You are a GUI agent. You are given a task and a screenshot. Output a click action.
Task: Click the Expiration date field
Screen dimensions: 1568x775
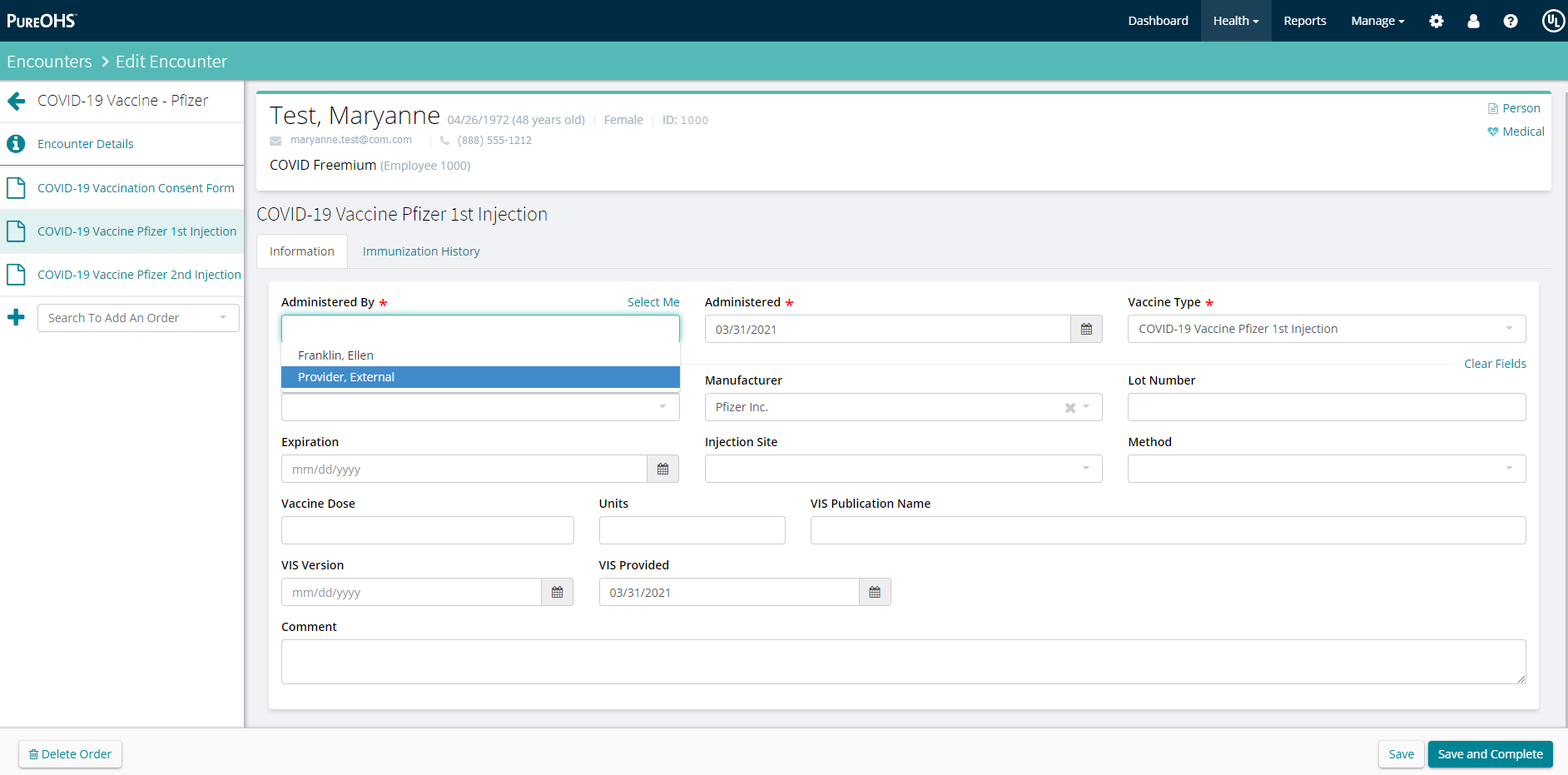coord(464,469)
